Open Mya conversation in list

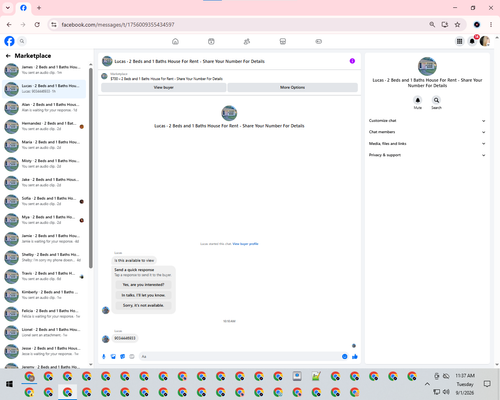coord(44,220)
